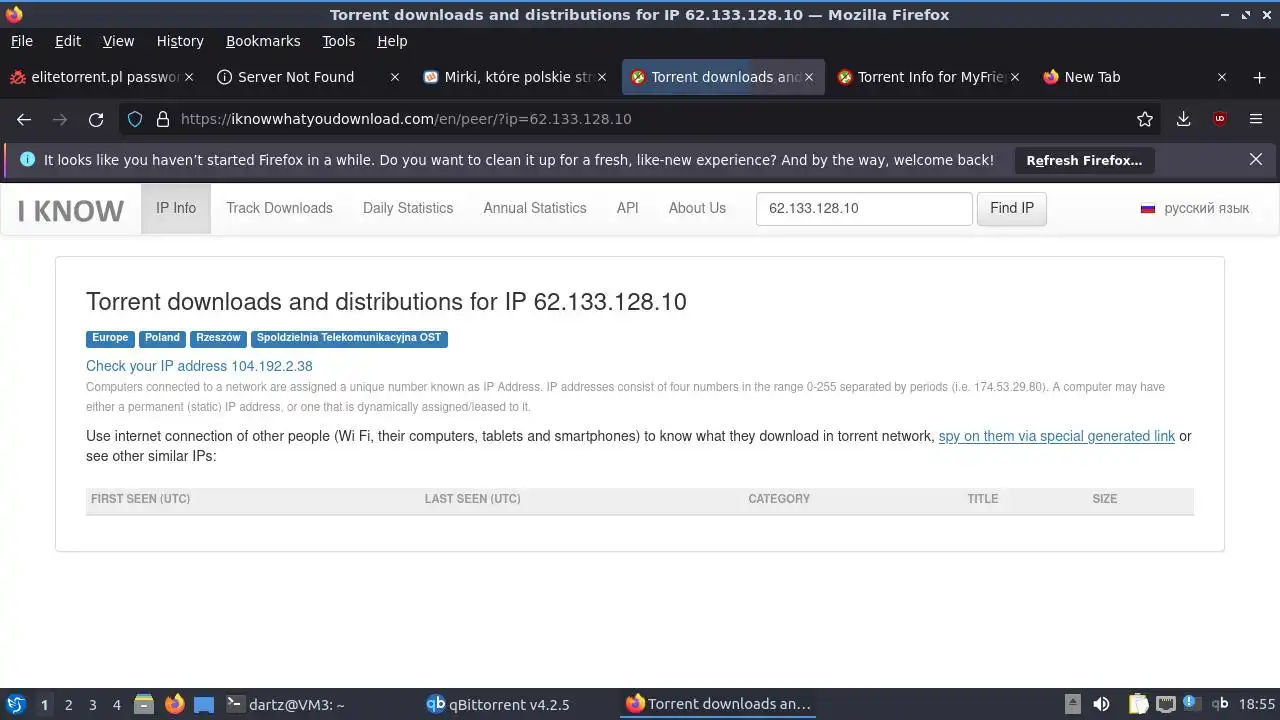Switch to Torrent Info for MyFriend tab
1280x720 pixels.
[x=929, y=77]
